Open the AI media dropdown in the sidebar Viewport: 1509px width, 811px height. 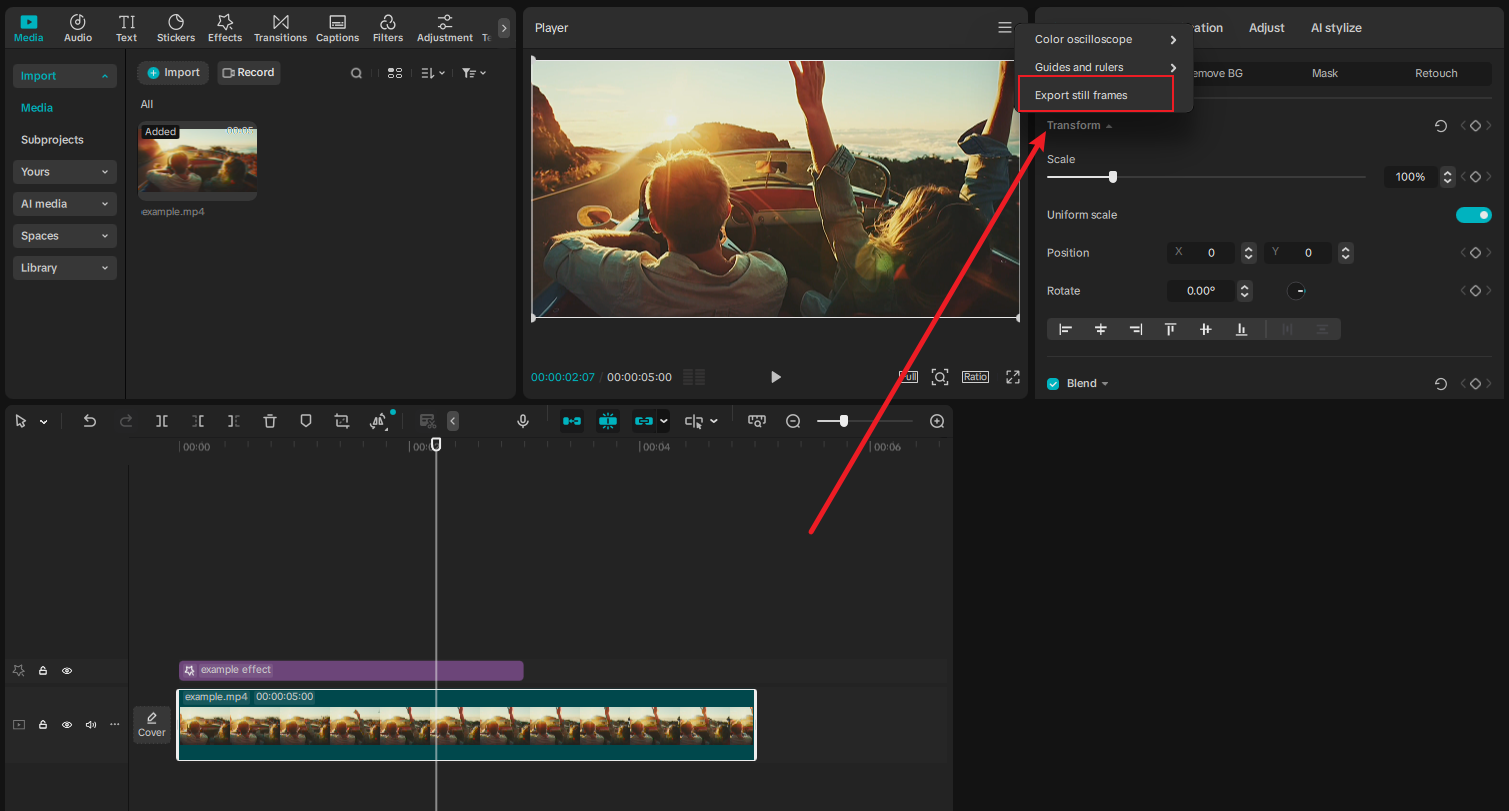[64, 203]
